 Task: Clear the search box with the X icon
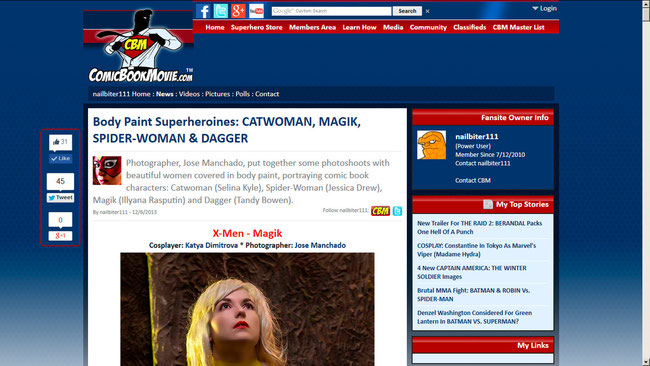(427, 11)
